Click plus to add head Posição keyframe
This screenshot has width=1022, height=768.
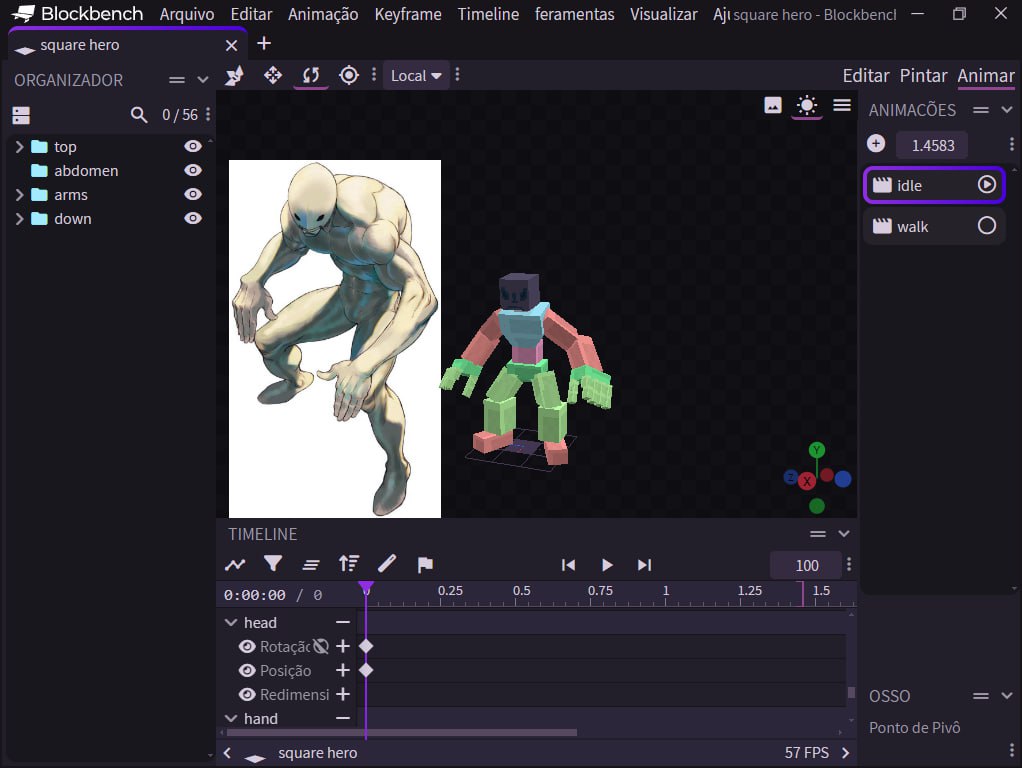pyautogui.click(x=343, y=670)
